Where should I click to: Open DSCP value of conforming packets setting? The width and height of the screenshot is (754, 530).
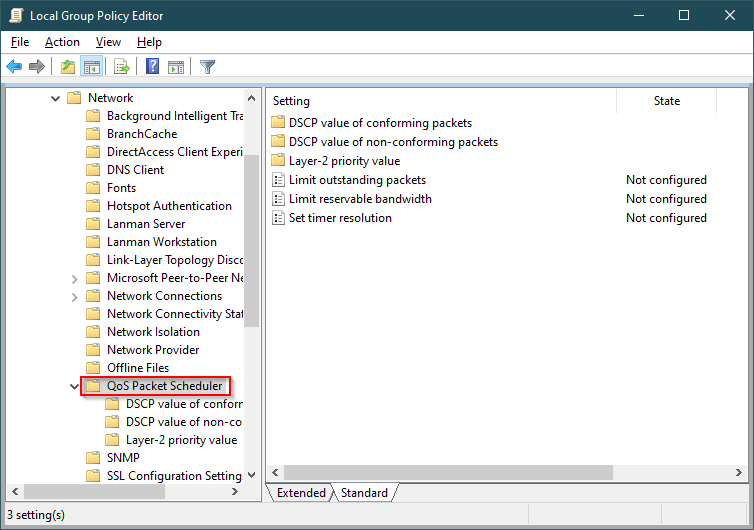tap(380, 123)
